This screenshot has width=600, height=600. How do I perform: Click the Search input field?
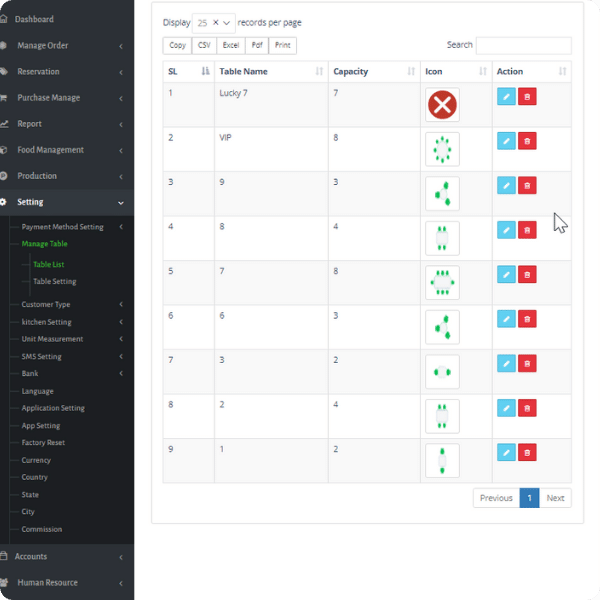[523, 45]
